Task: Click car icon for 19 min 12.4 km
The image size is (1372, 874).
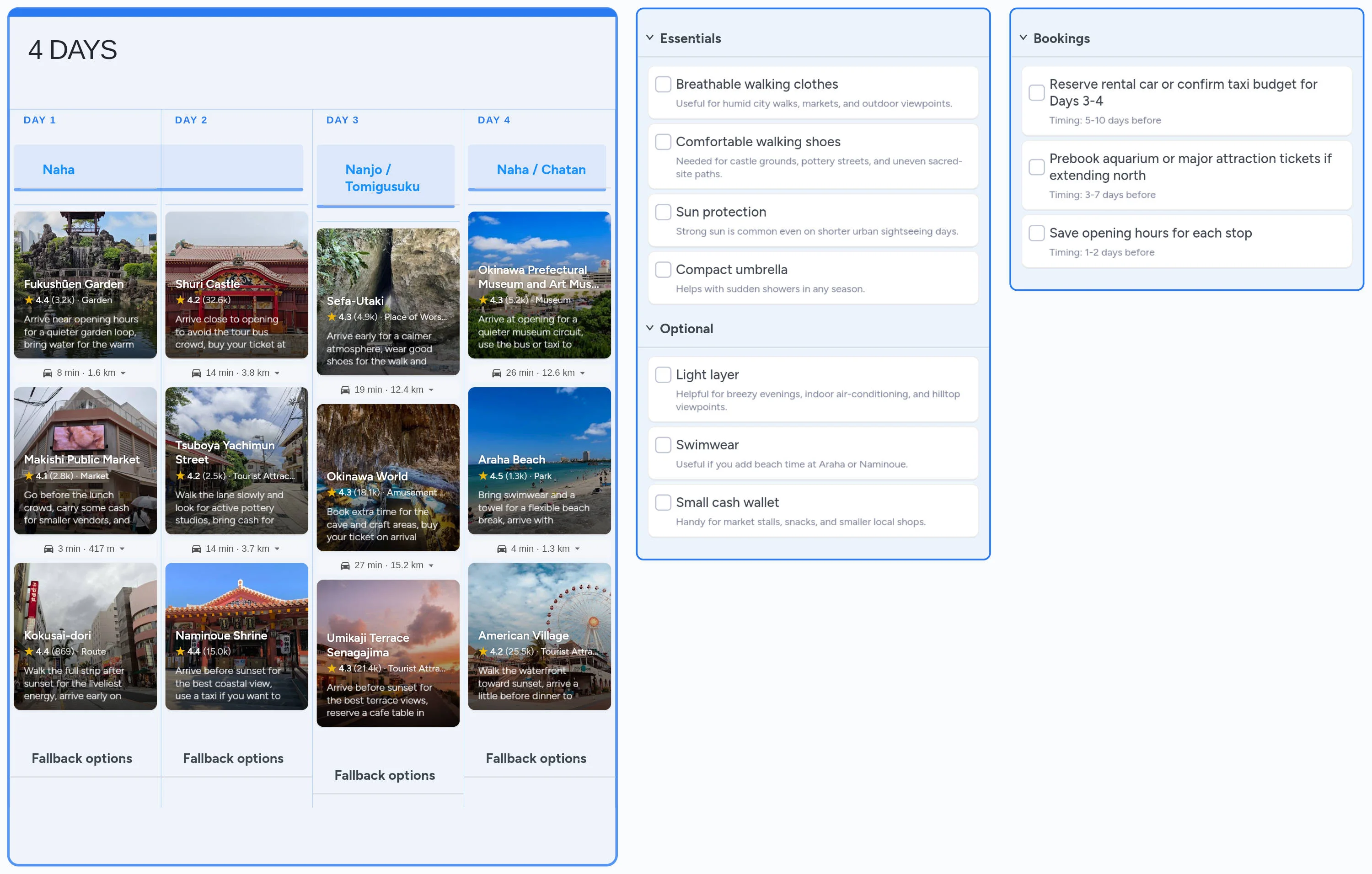Action: point(345,390)
